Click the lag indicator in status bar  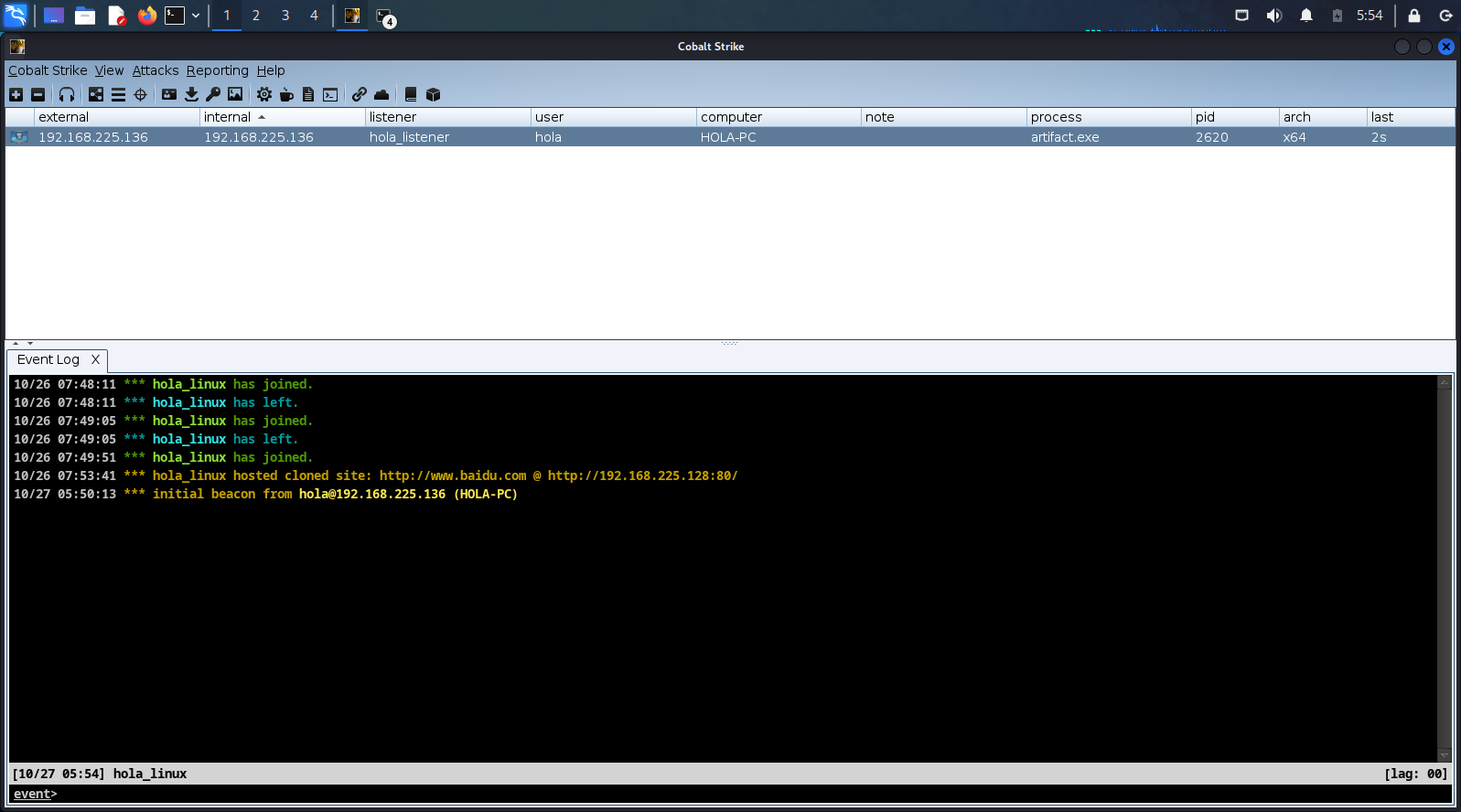click(x=1416, y=774)
